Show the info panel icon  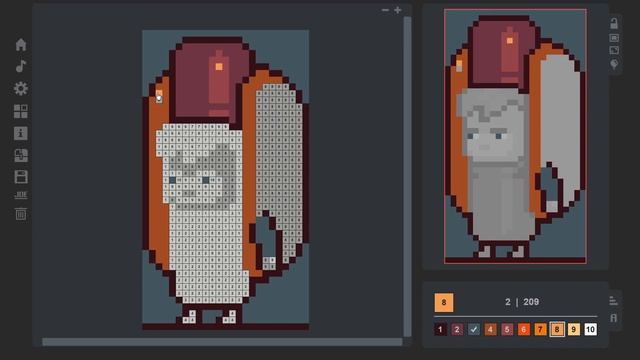click(21, 133)
